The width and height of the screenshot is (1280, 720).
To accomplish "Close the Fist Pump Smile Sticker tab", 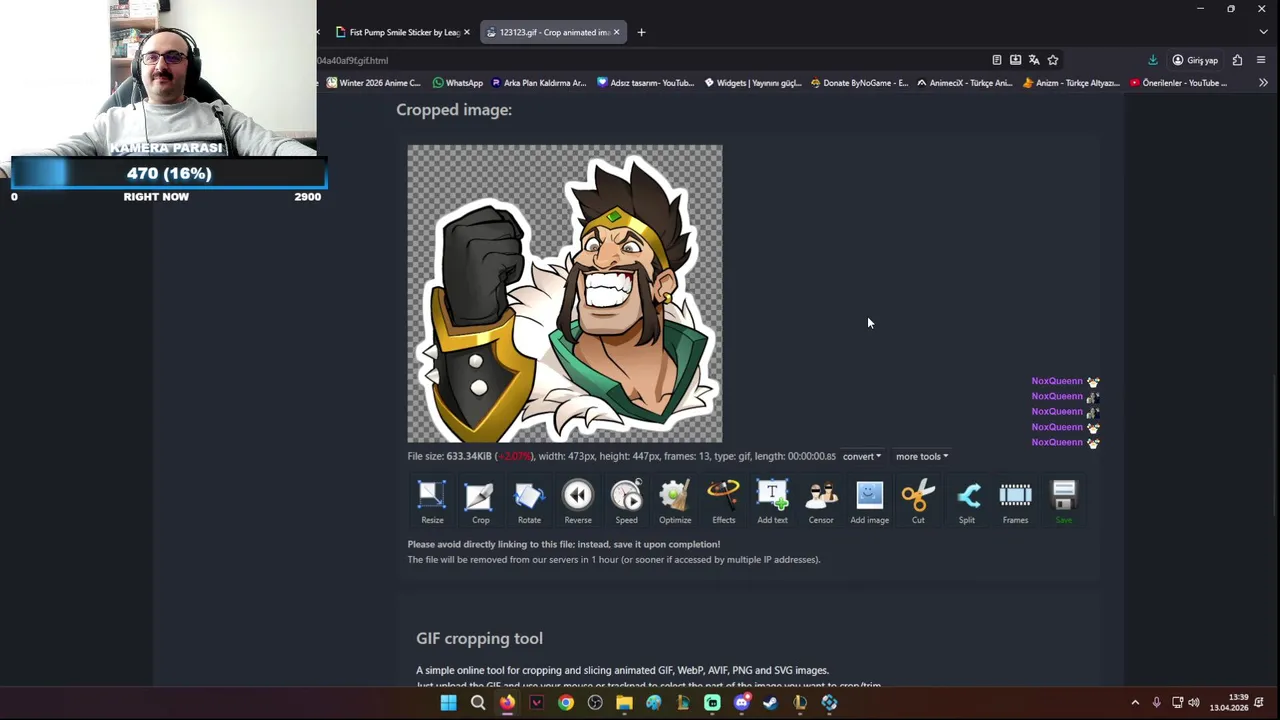I will coord(466,32).
